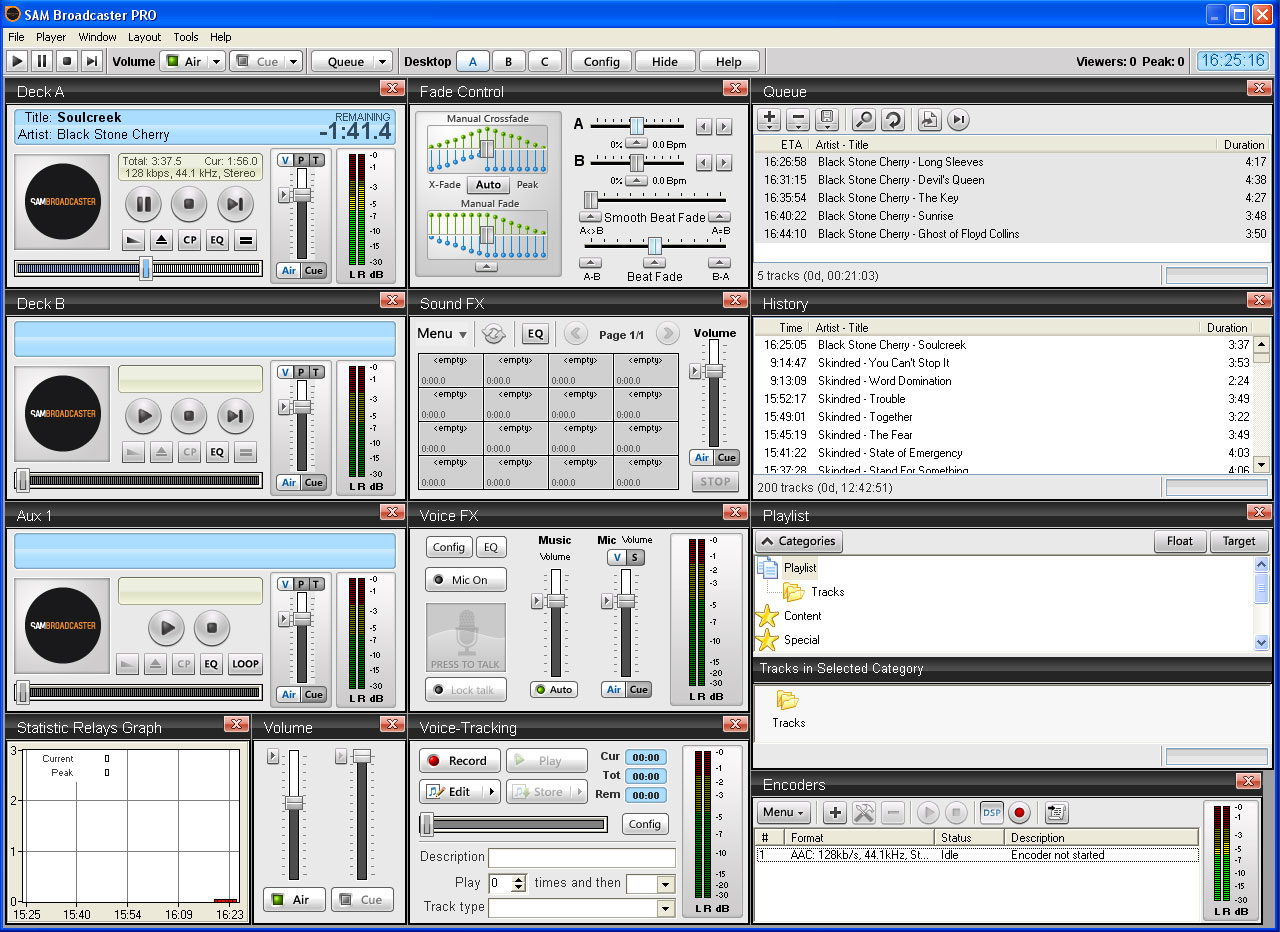Open the Window menu
Image resolution: width=1280 pixels, height=932 pixels.
[x=98, y=37]
